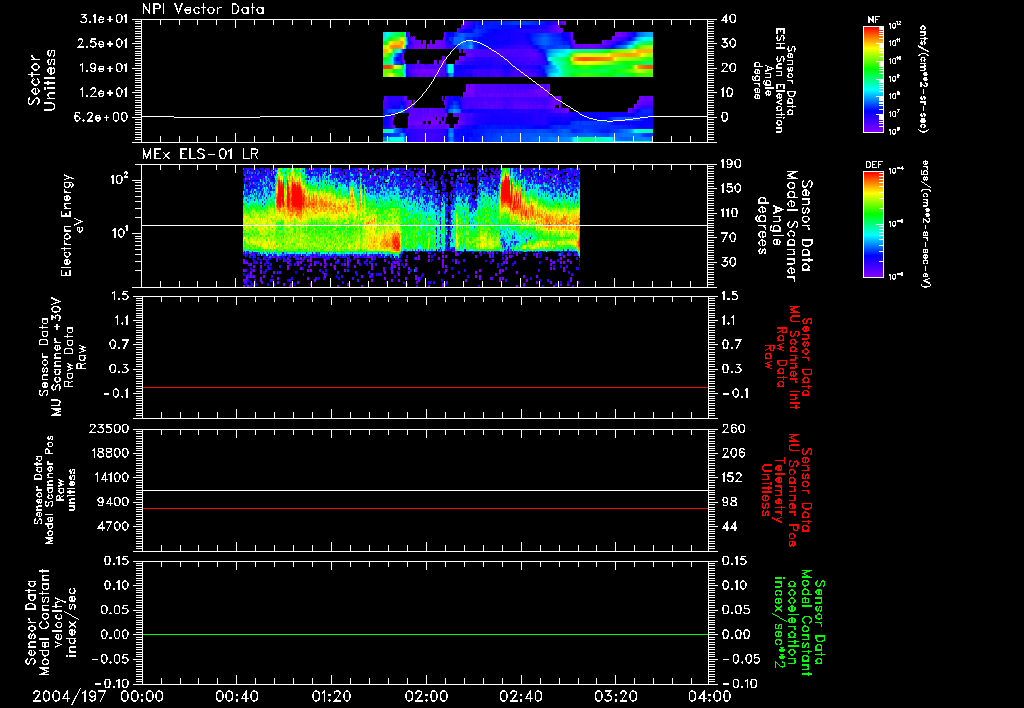
Task: Click the 02:40 time axis label
Action: (520, 696)
